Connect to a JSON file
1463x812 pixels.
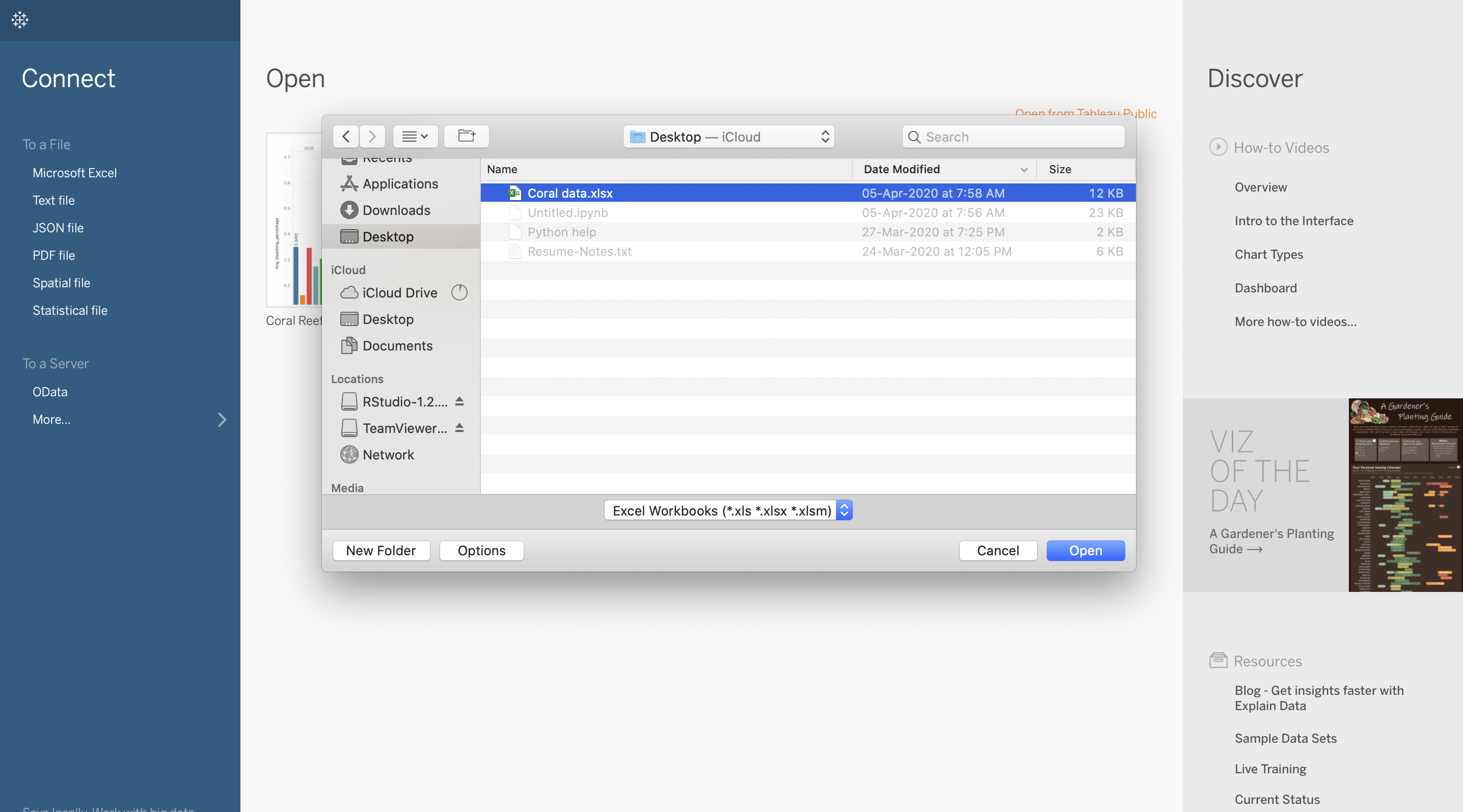[58, 228]
